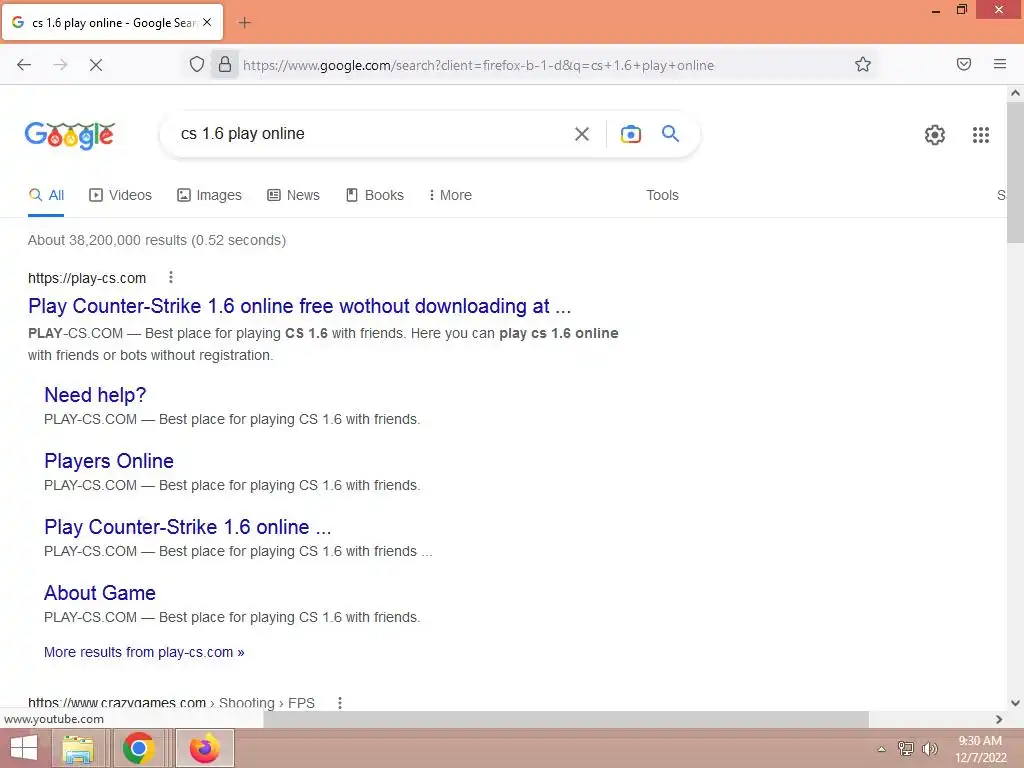Open search Tools options

[662, 195]
